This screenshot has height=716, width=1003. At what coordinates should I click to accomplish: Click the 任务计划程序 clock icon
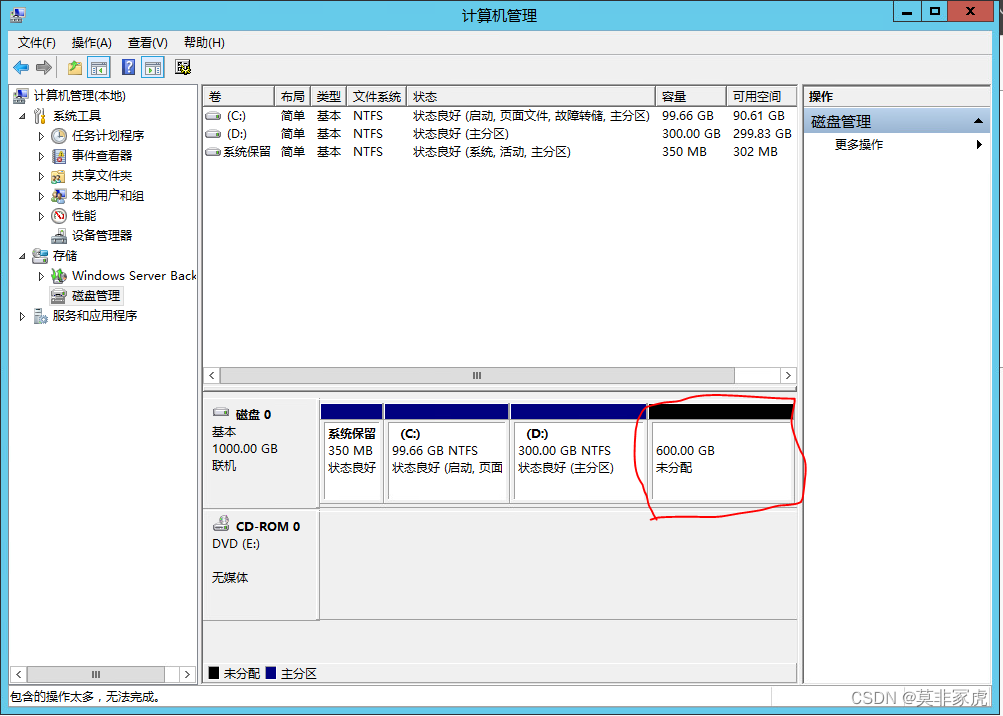59,136
